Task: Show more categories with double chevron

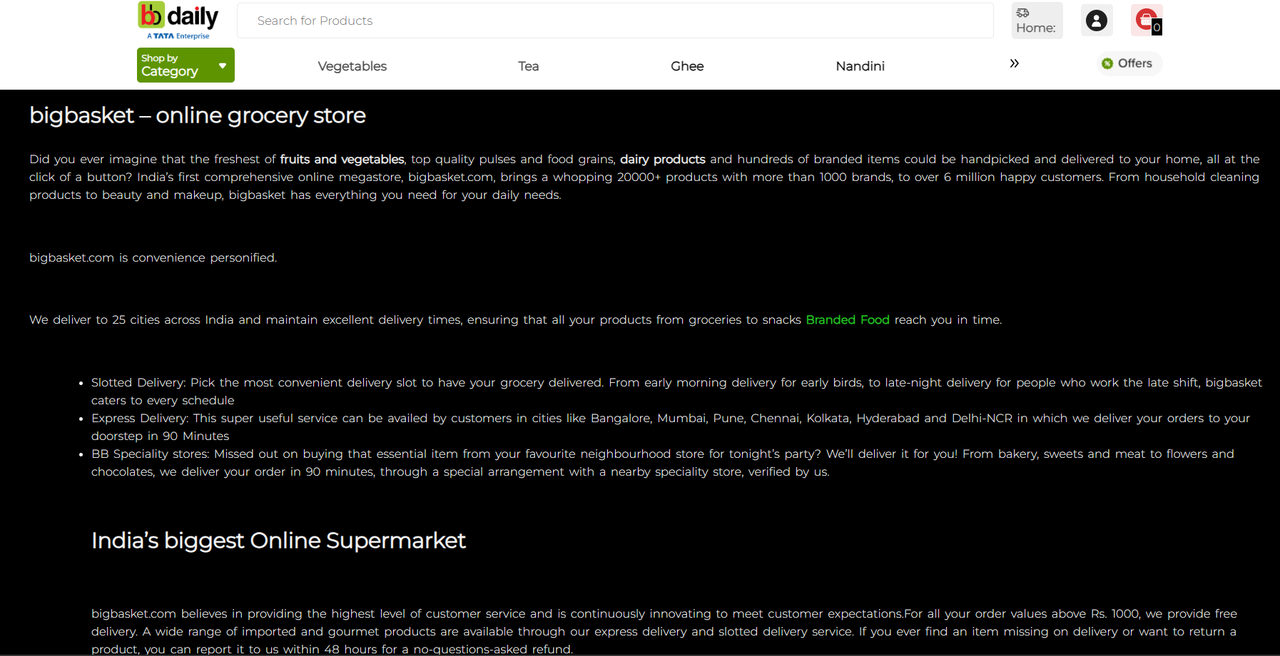Action: [1014, 63]
